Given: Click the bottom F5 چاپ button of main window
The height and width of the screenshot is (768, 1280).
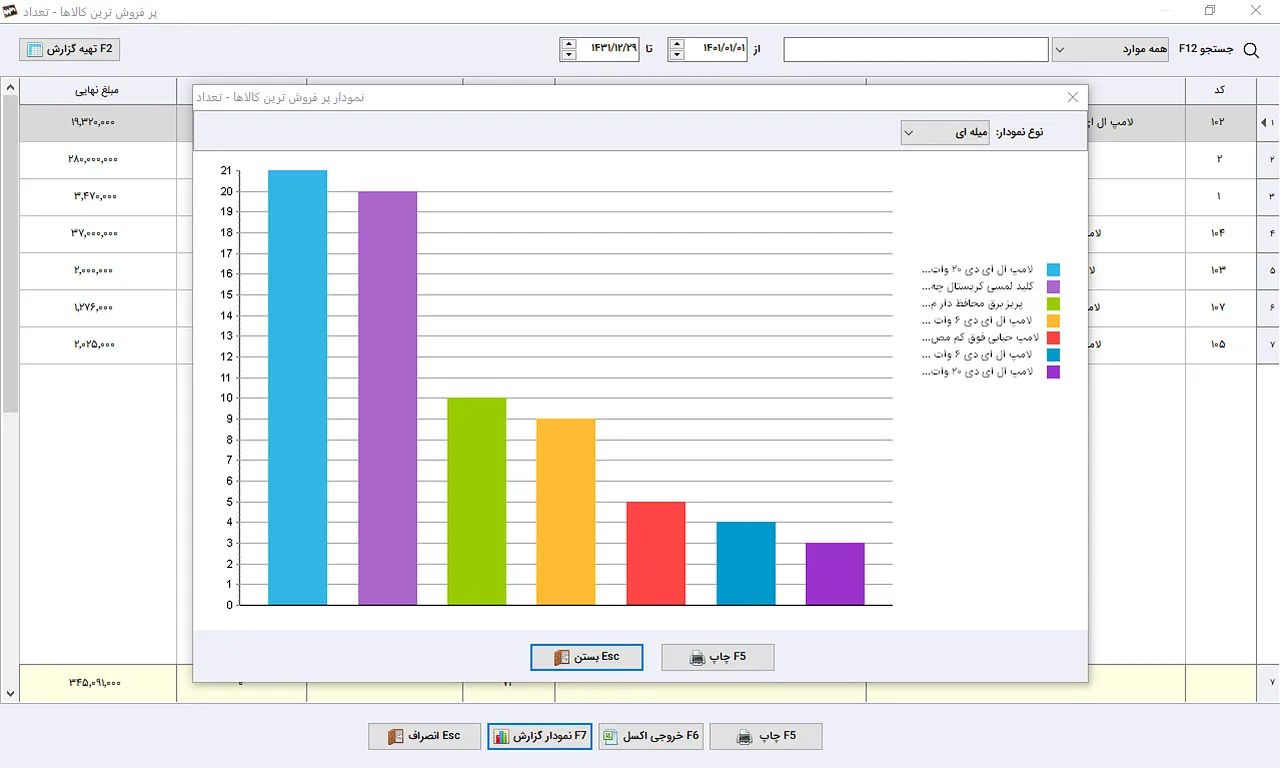Looking at the screenshot, I should [x=765, y=736].
